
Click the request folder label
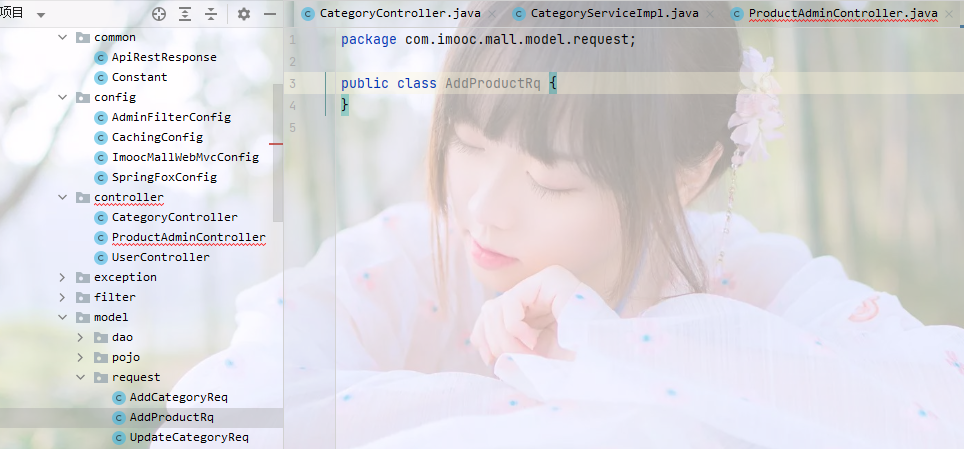pyautogui.click(x=136, y=377)
